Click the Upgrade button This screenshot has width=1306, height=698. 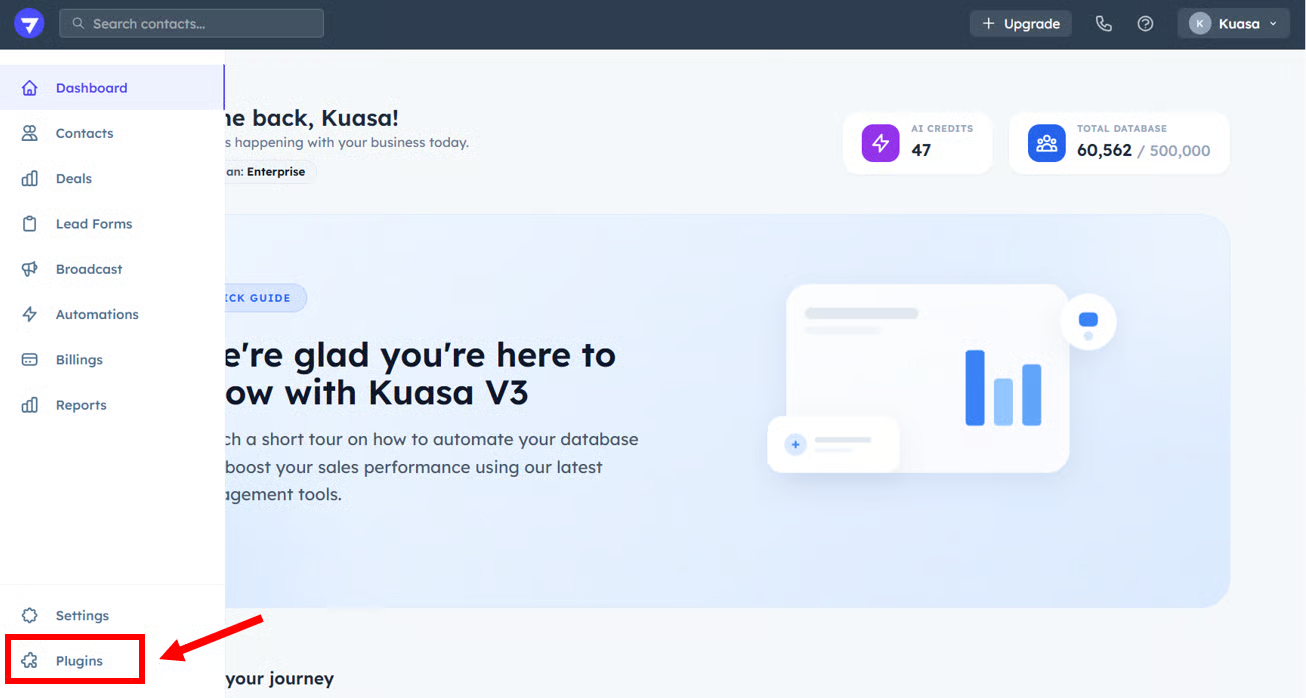click(1020, 24)
